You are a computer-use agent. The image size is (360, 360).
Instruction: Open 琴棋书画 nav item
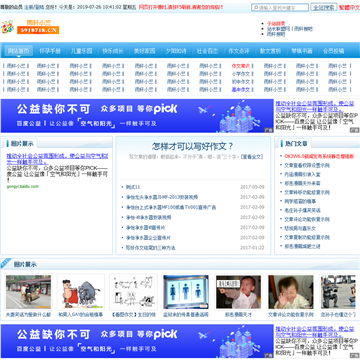(302, 51)
